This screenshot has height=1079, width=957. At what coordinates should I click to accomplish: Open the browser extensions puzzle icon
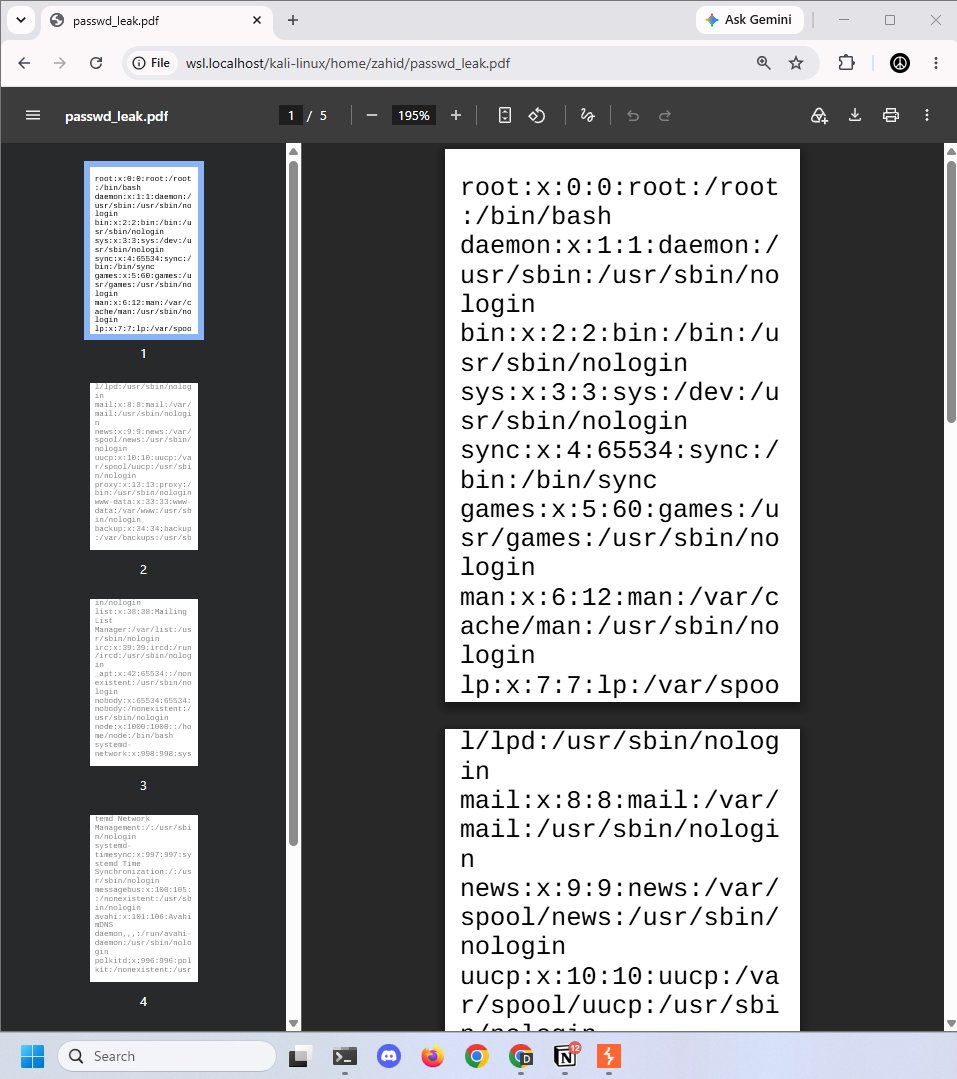846,63
